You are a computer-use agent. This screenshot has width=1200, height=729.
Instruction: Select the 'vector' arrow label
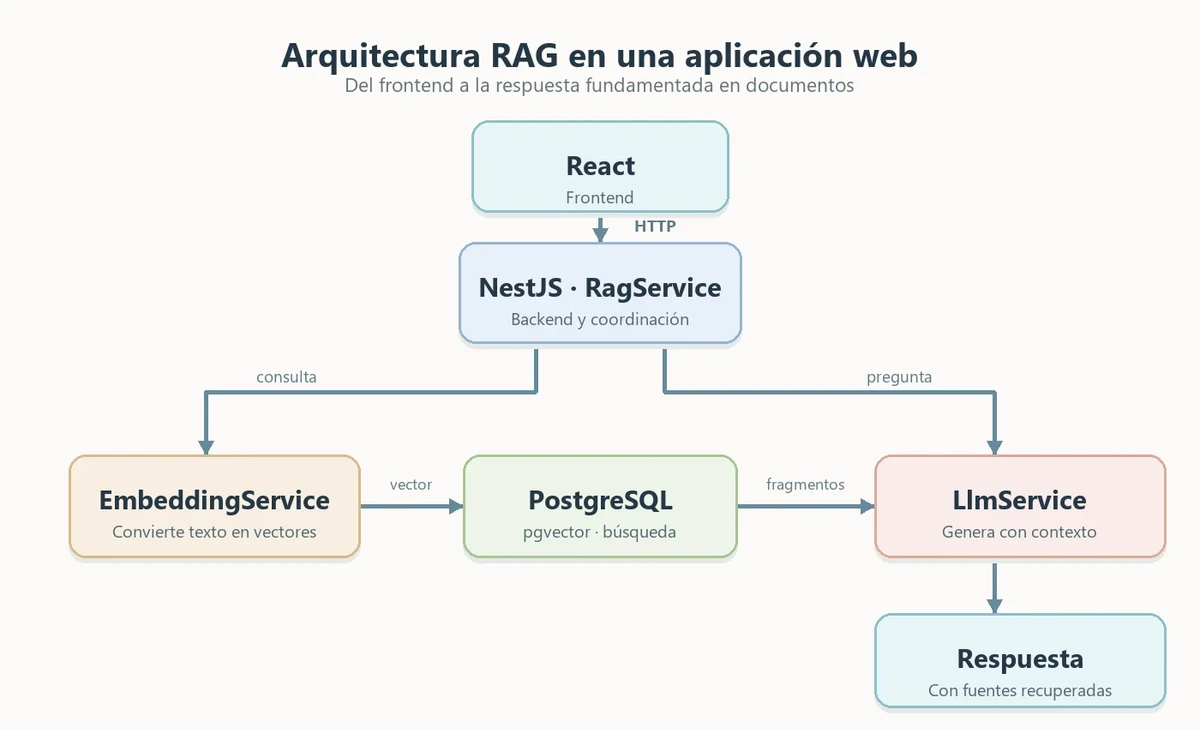[x=411, y=484]
